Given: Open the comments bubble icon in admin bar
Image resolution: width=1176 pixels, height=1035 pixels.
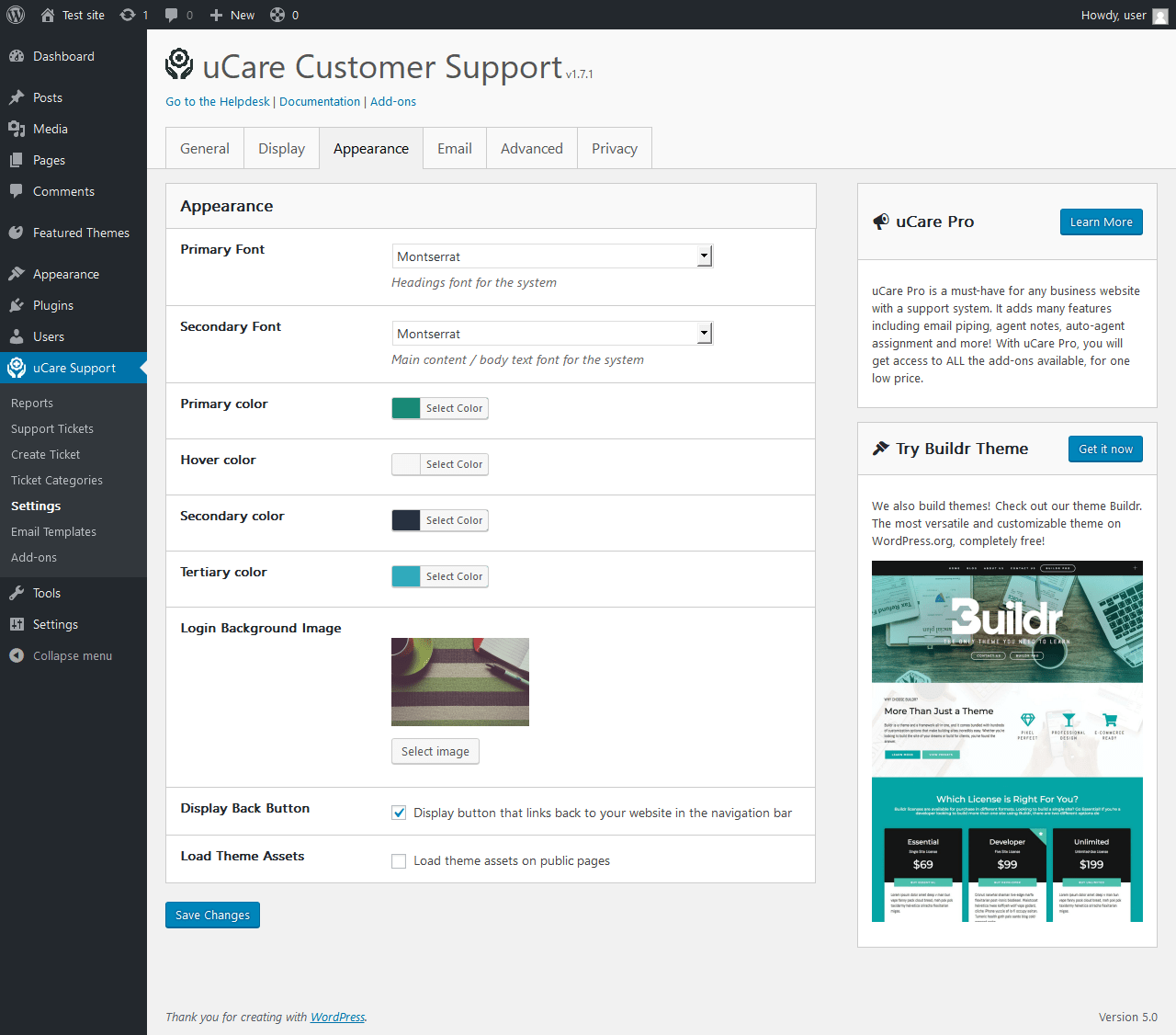Looking at the screenshot, I should pyautogui.click(x=171, y=15).
